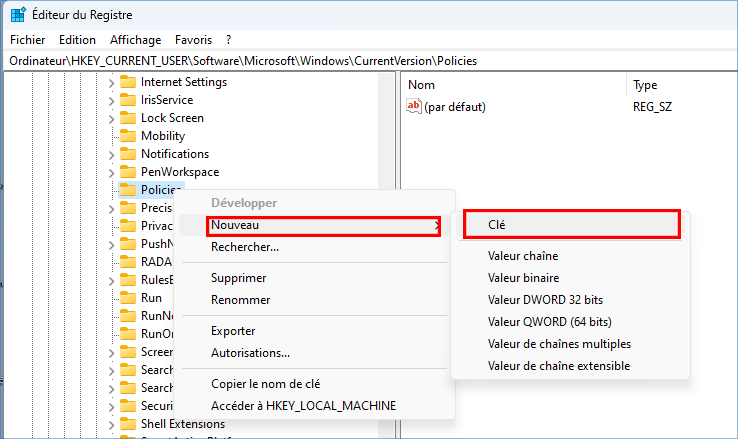Click the (par défaut) string value icon
The image size is (738, 439).
coord(415,106)
